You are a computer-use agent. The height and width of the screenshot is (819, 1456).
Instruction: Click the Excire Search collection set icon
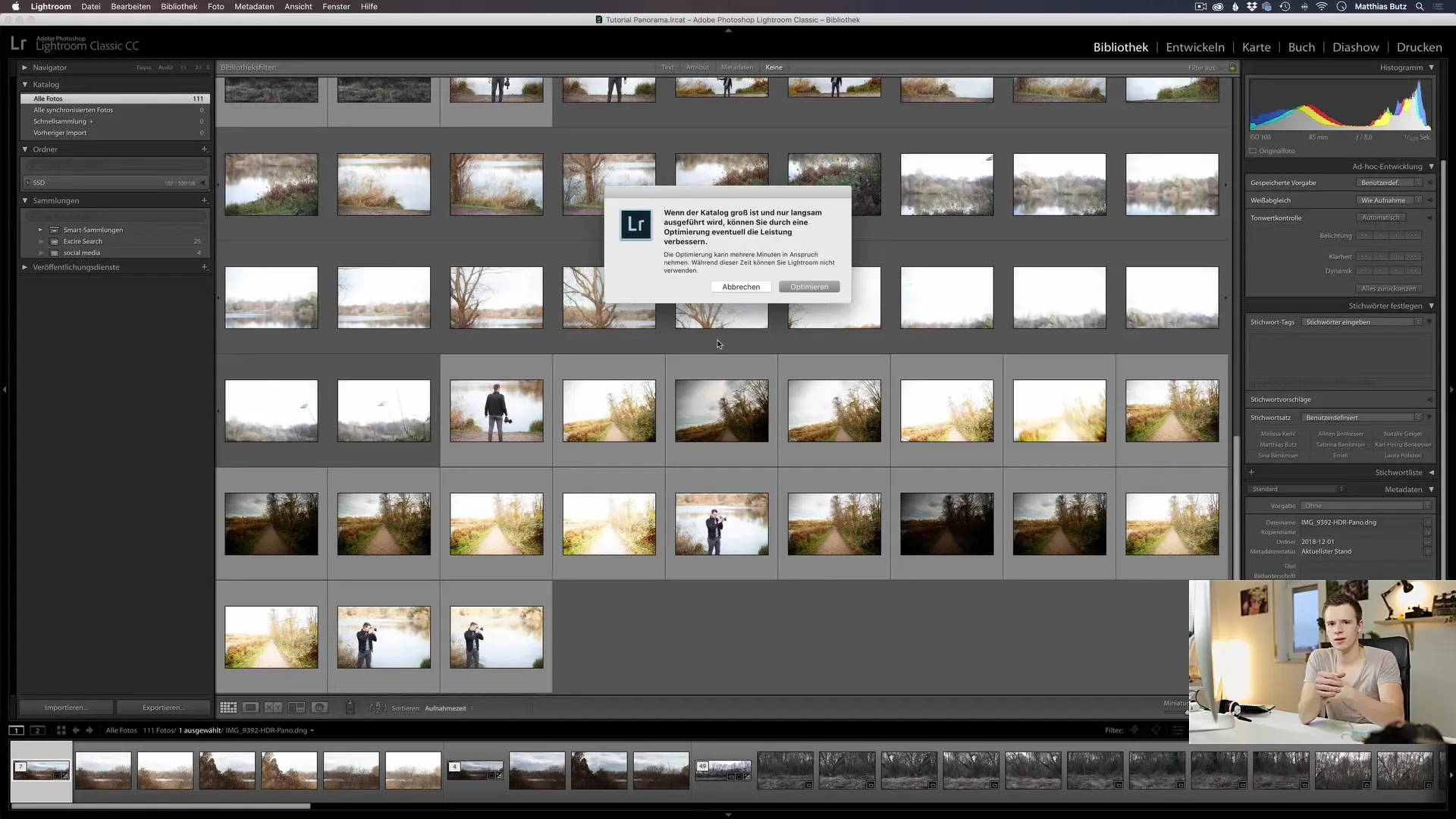point(55,241)
